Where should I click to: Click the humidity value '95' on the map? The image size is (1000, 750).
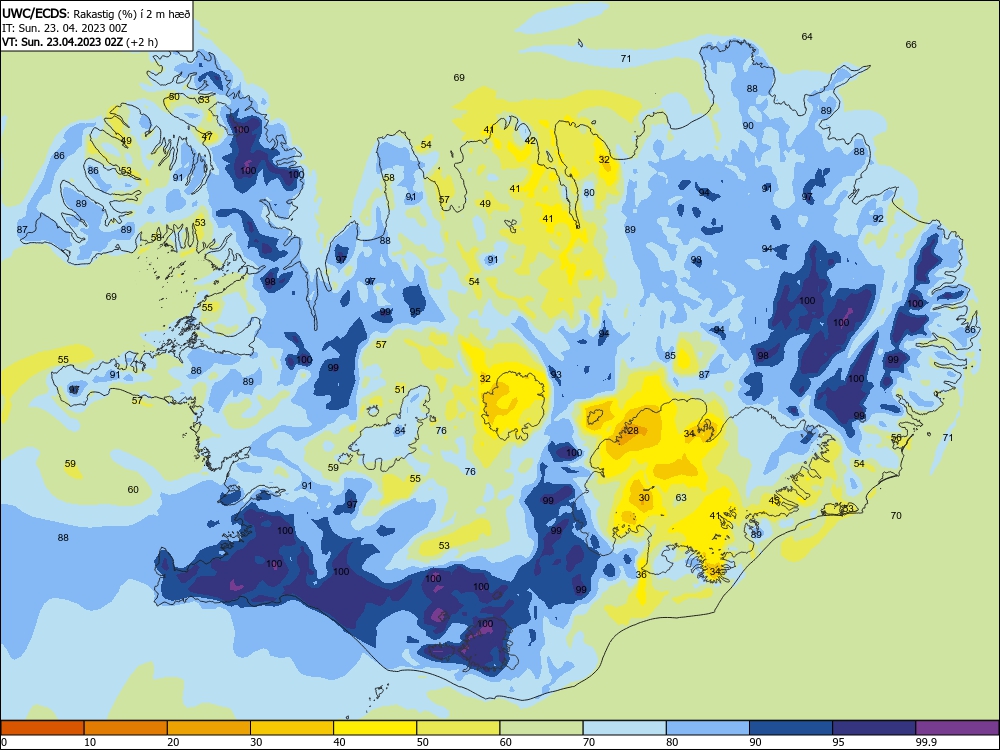pos(415,311)
